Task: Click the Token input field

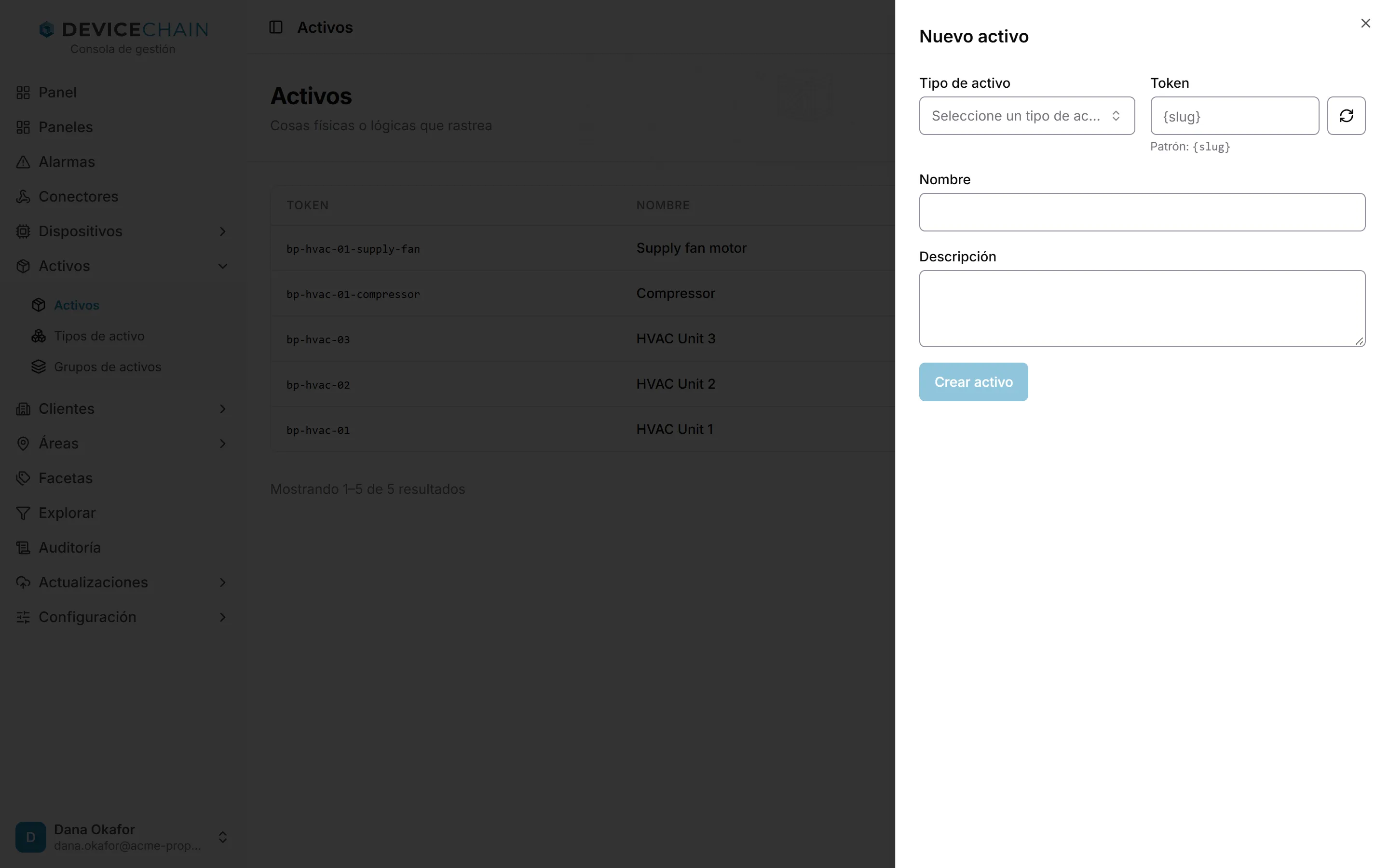Action: tap(1235, 116)
